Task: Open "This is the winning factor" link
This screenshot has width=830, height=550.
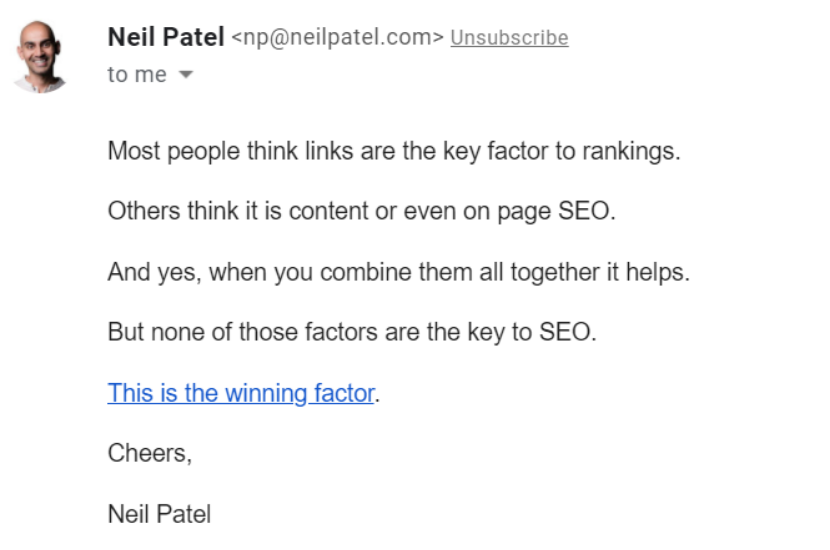Action: click(241, 393)
